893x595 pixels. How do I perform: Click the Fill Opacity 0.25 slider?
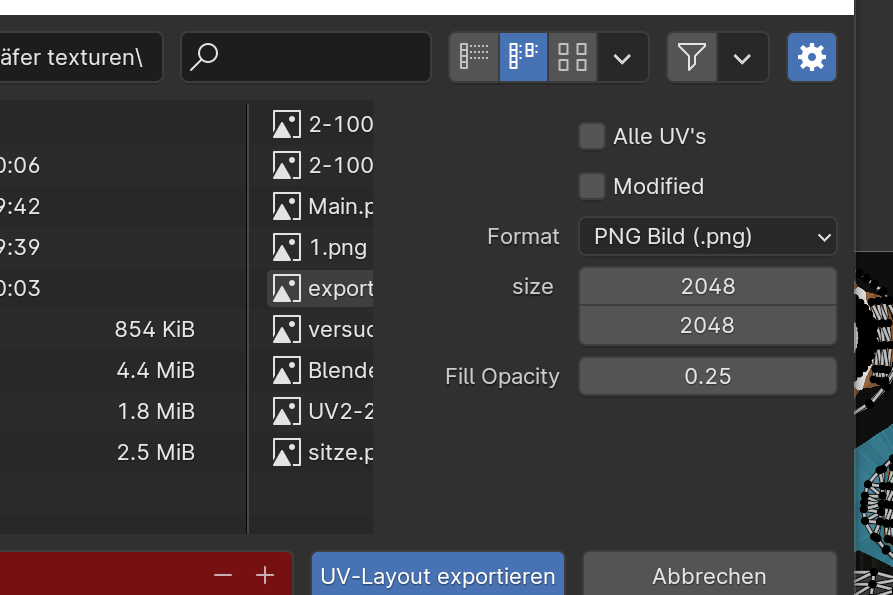pyautogui.click(x=707, y=376)
